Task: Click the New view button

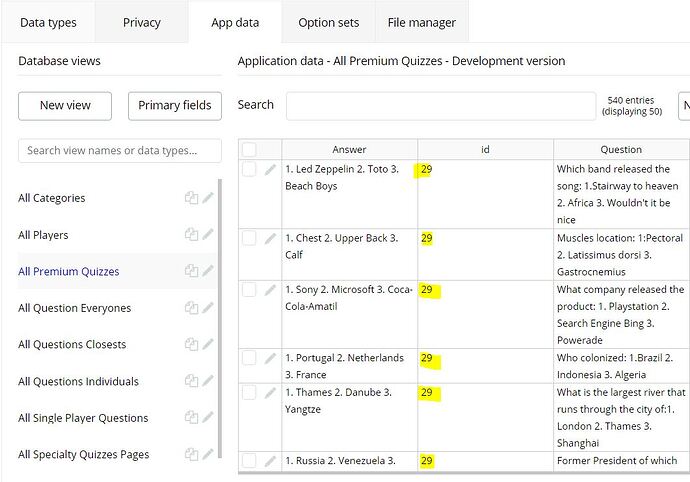Action: tap(65, 105)
